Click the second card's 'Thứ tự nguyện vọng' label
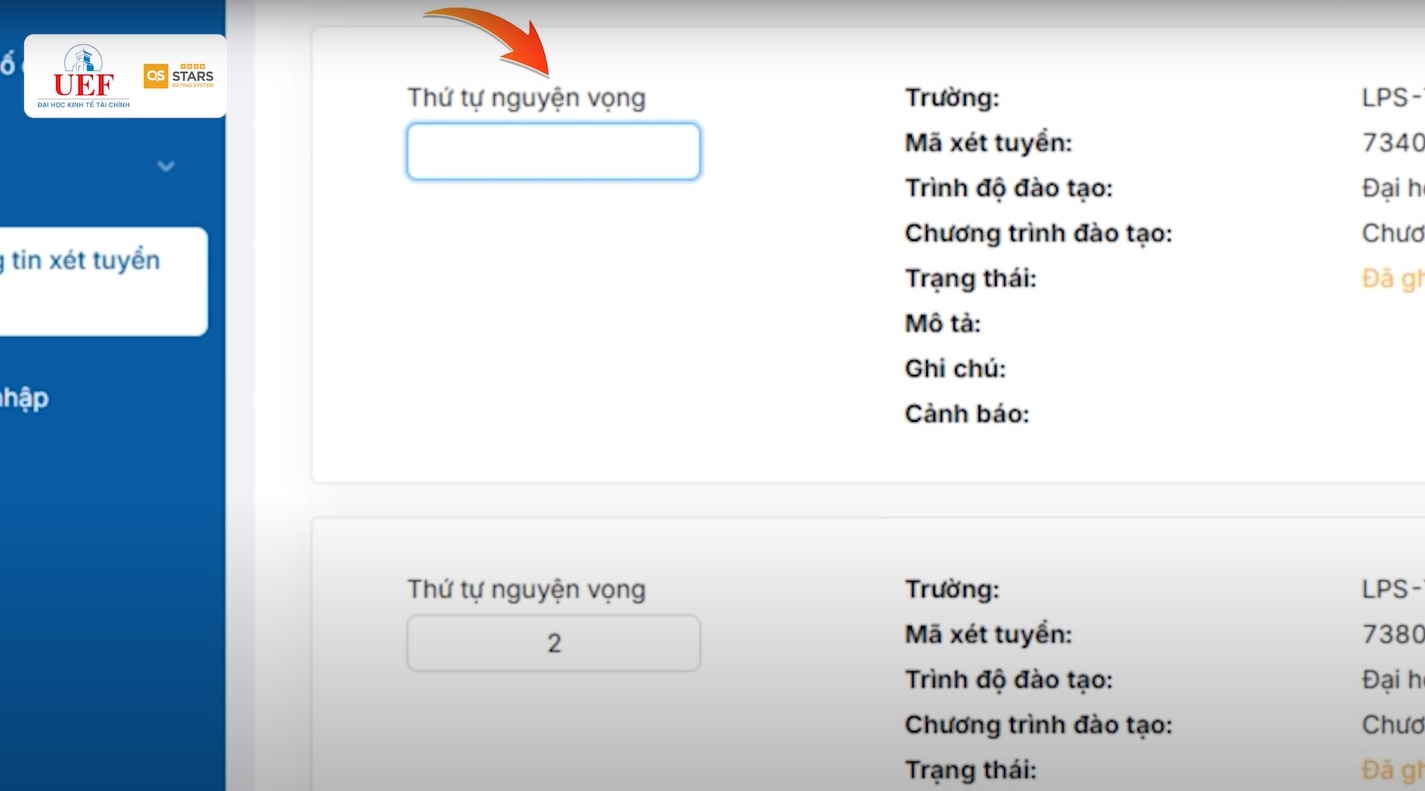Image resolution: width=1425 pixels, height=791 pixels. point(526,590)
